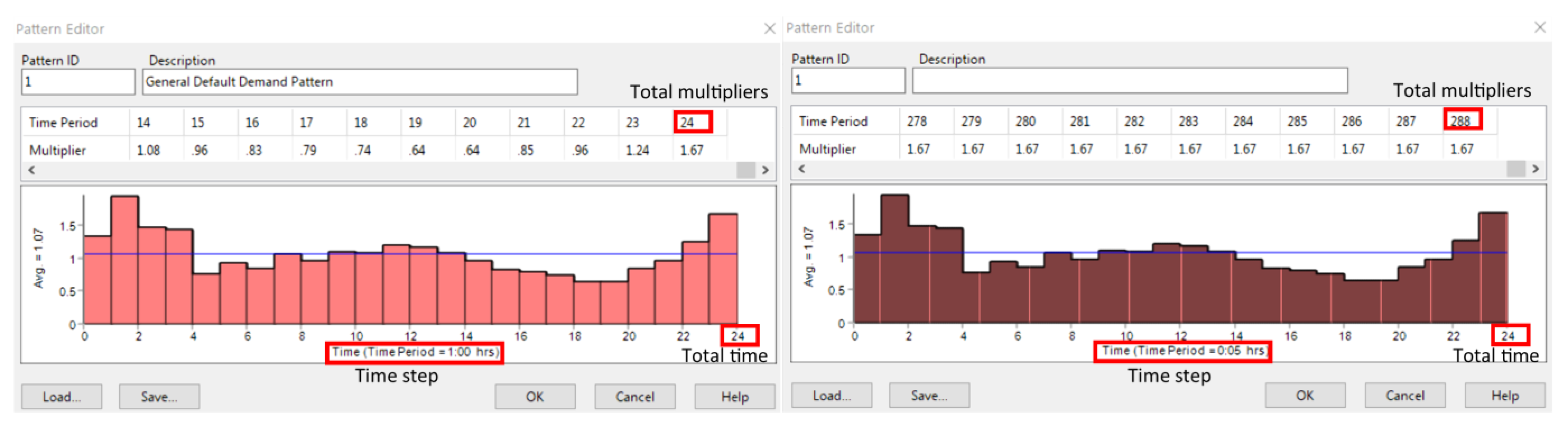
Task: Click the General Default Demand Pattern description field
Action: click(x=360, y=82)
